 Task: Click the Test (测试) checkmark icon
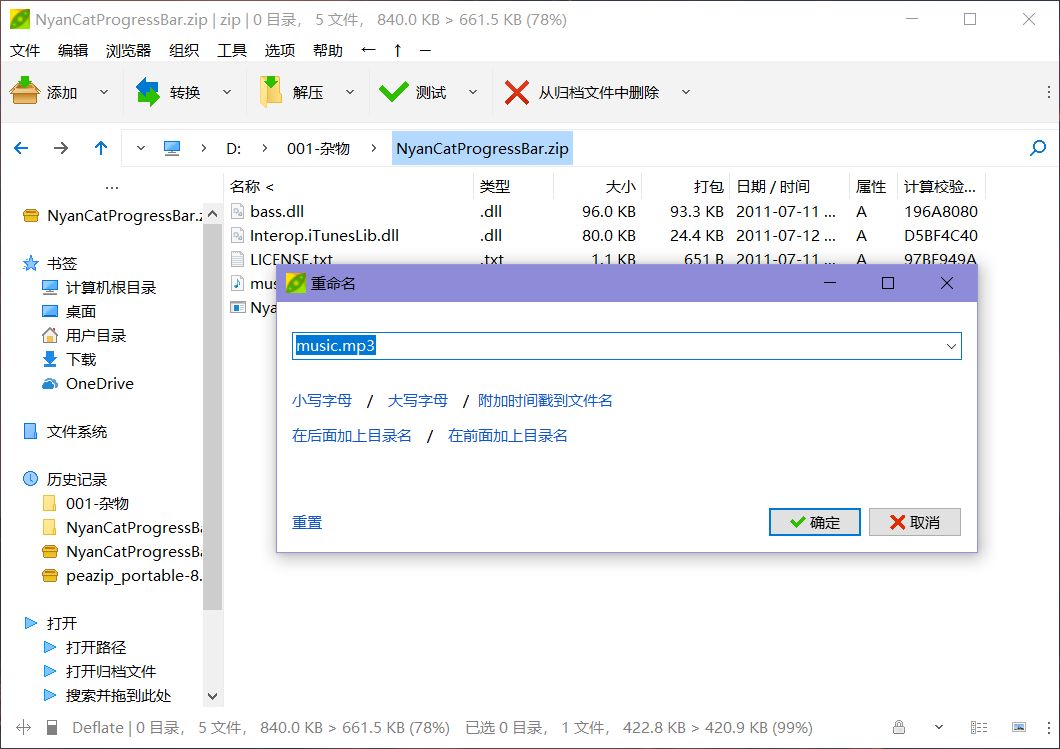pos(396,89)
